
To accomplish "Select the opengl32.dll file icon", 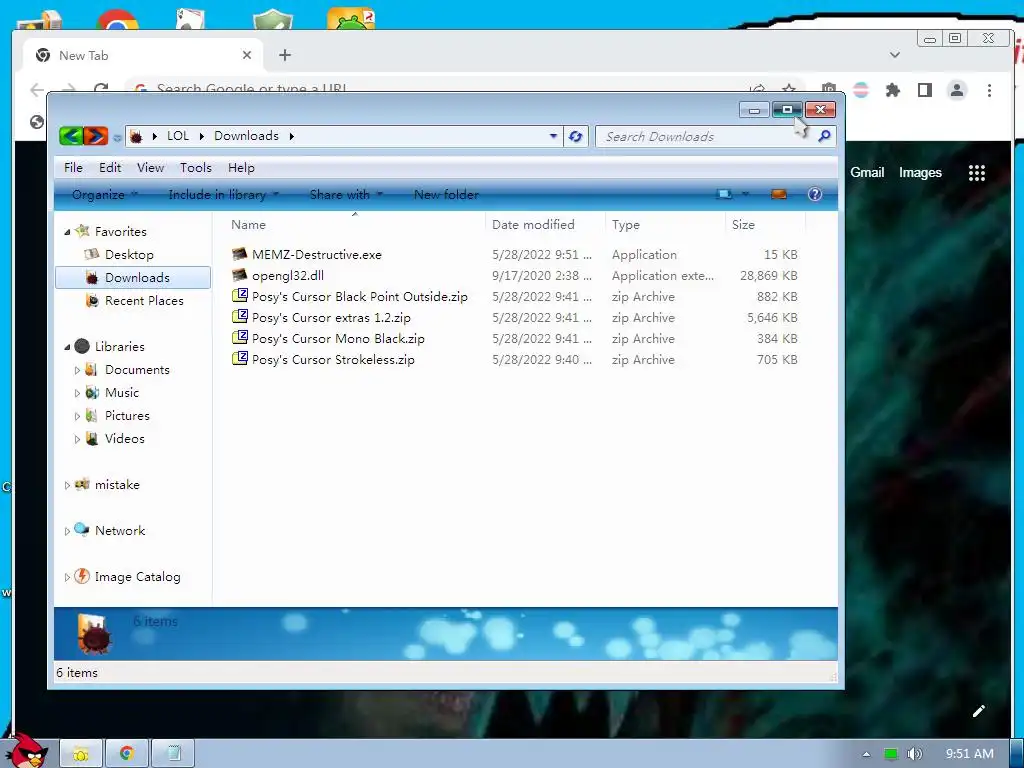I will [240, 275].
